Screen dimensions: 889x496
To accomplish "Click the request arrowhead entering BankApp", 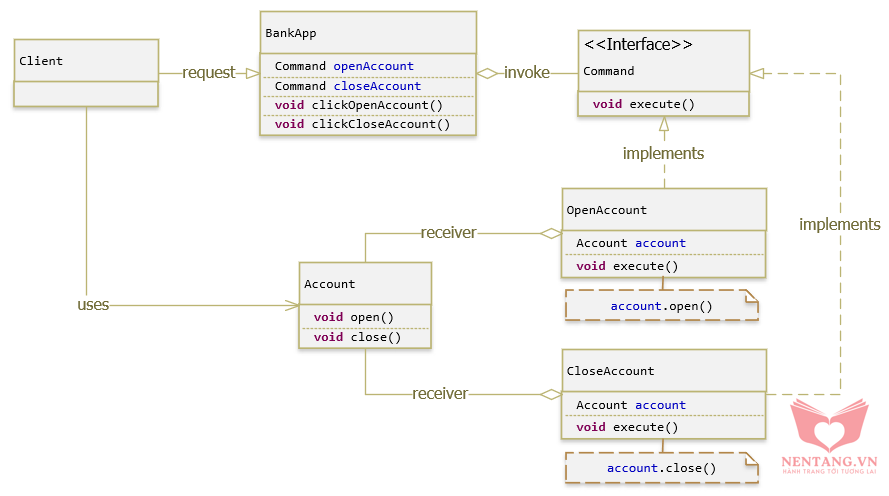I will pos(252,73).
